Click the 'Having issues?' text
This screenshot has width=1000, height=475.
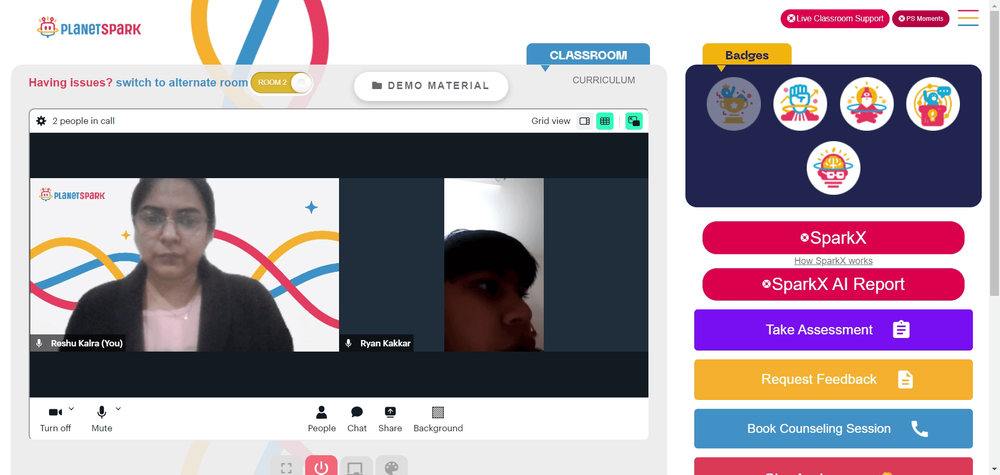(x=71, y=83)
